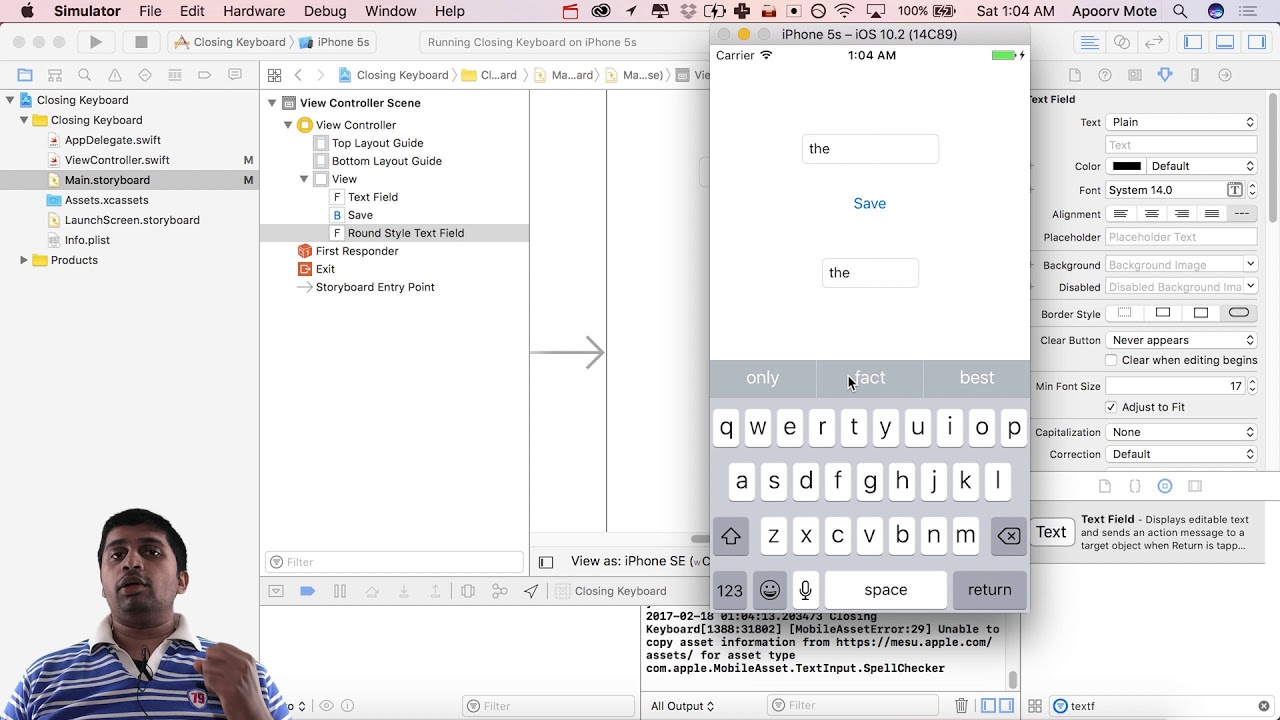Select center text alignment button
Viewport: 1280px width, 720px height.
pos(1152,214)
